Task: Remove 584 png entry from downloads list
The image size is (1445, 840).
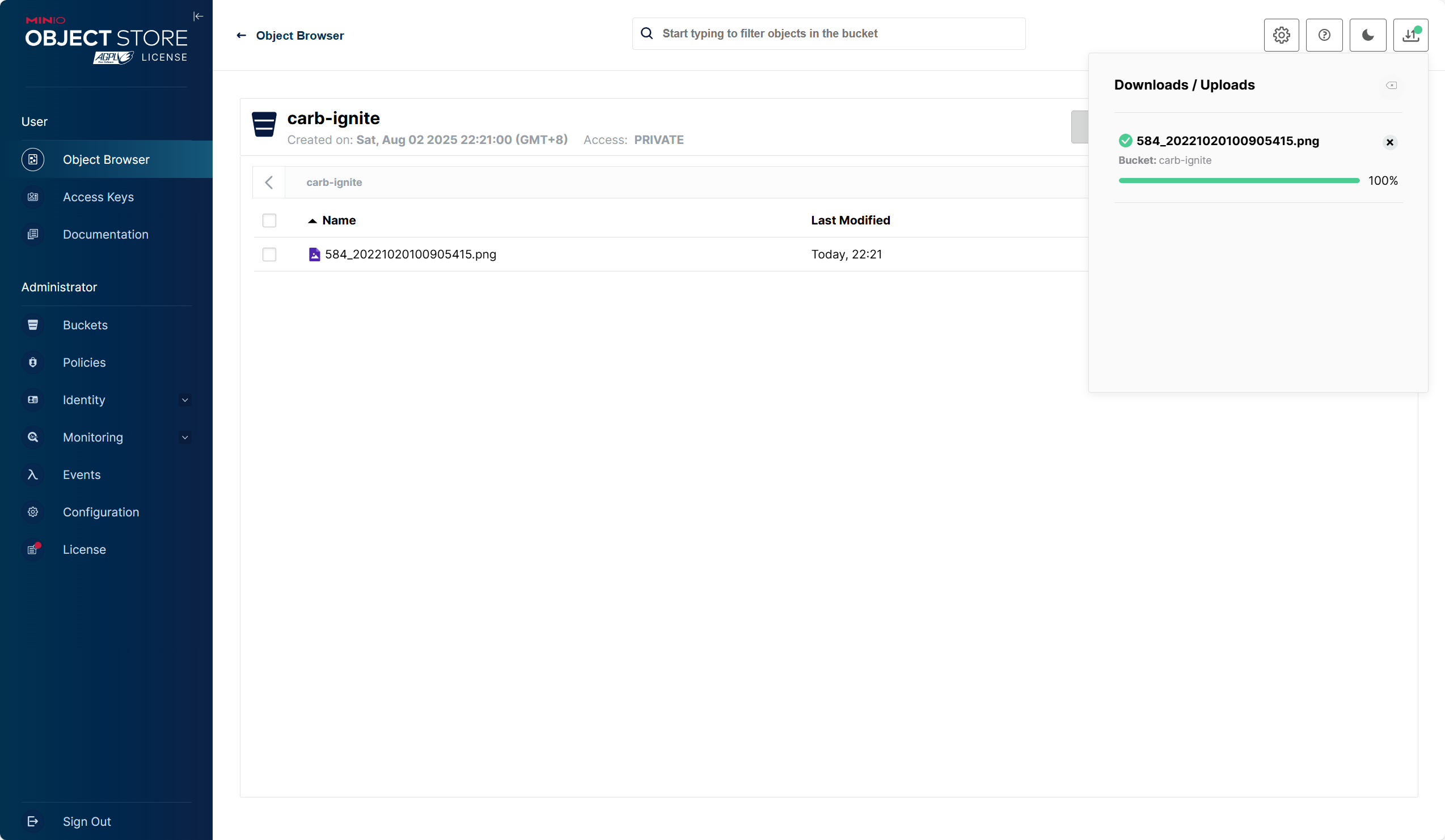Action: click(1389, 142)
